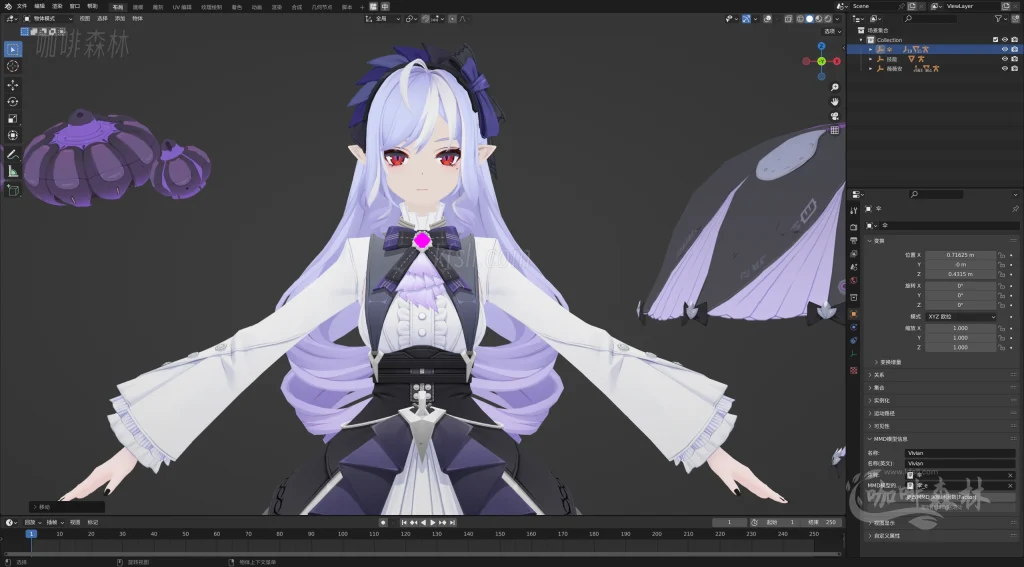Open the Tool tab in properties editor

(x=854, y=210)
